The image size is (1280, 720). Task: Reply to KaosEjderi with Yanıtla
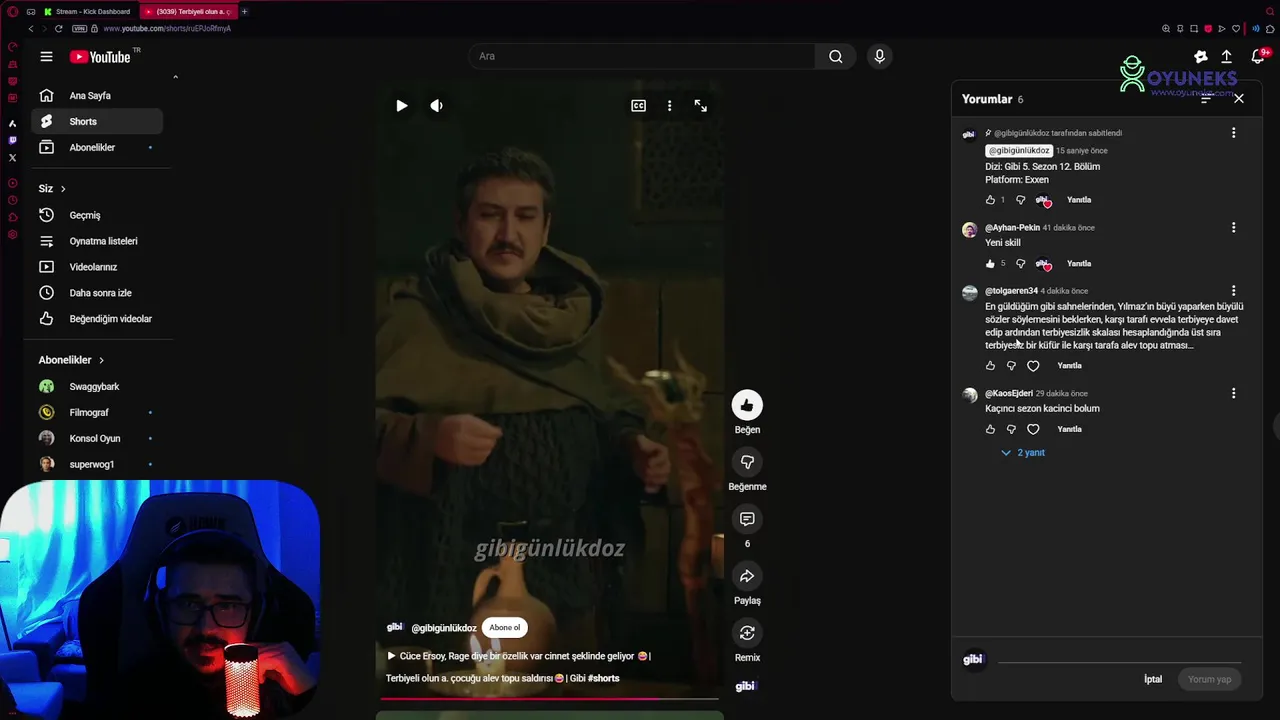coord(1069,430)
